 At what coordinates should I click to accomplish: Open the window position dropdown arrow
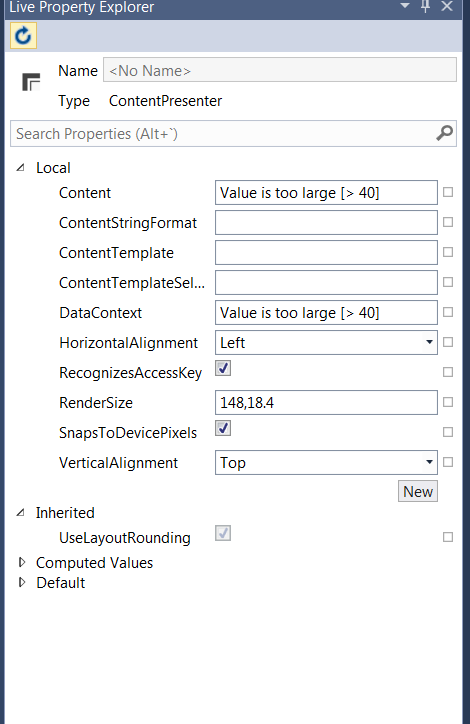(x=405, y=6)
